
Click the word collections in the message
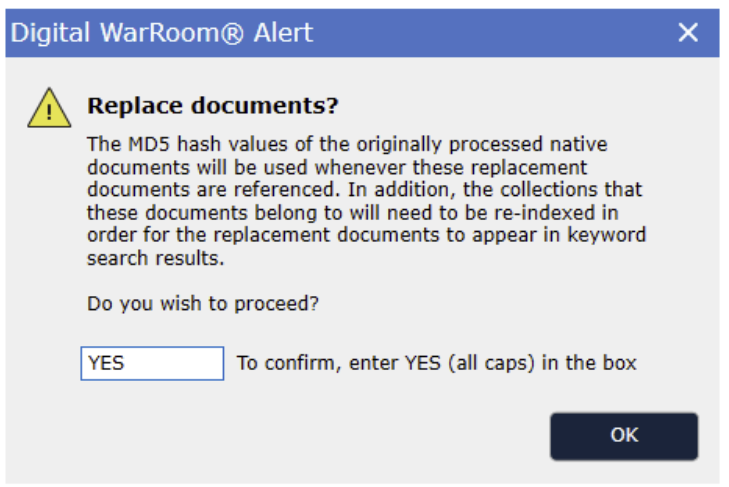pos(549,190)
